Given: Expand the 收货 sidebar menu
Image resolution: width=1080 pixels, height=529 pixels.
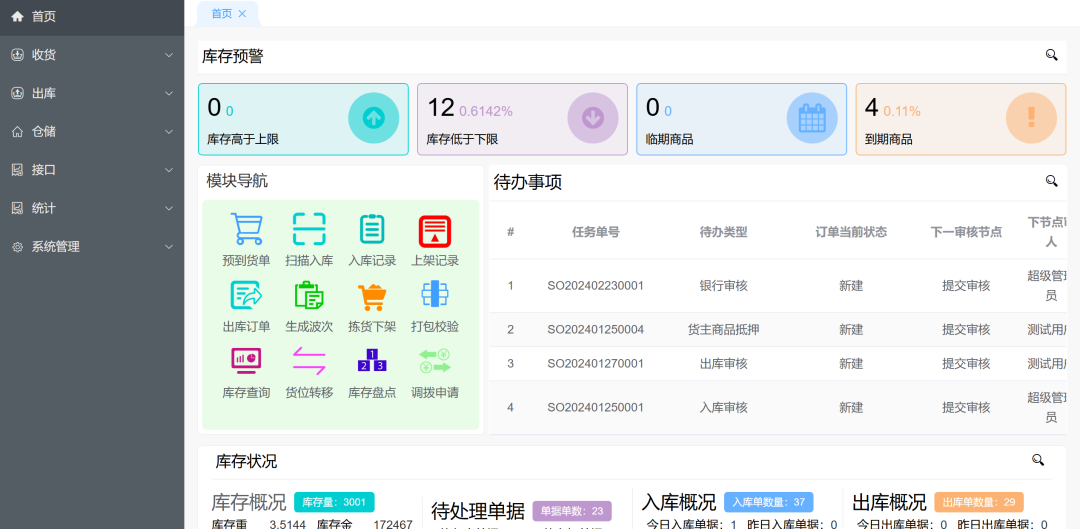Looking at the screenshot, I should click(x=92, y=55).
